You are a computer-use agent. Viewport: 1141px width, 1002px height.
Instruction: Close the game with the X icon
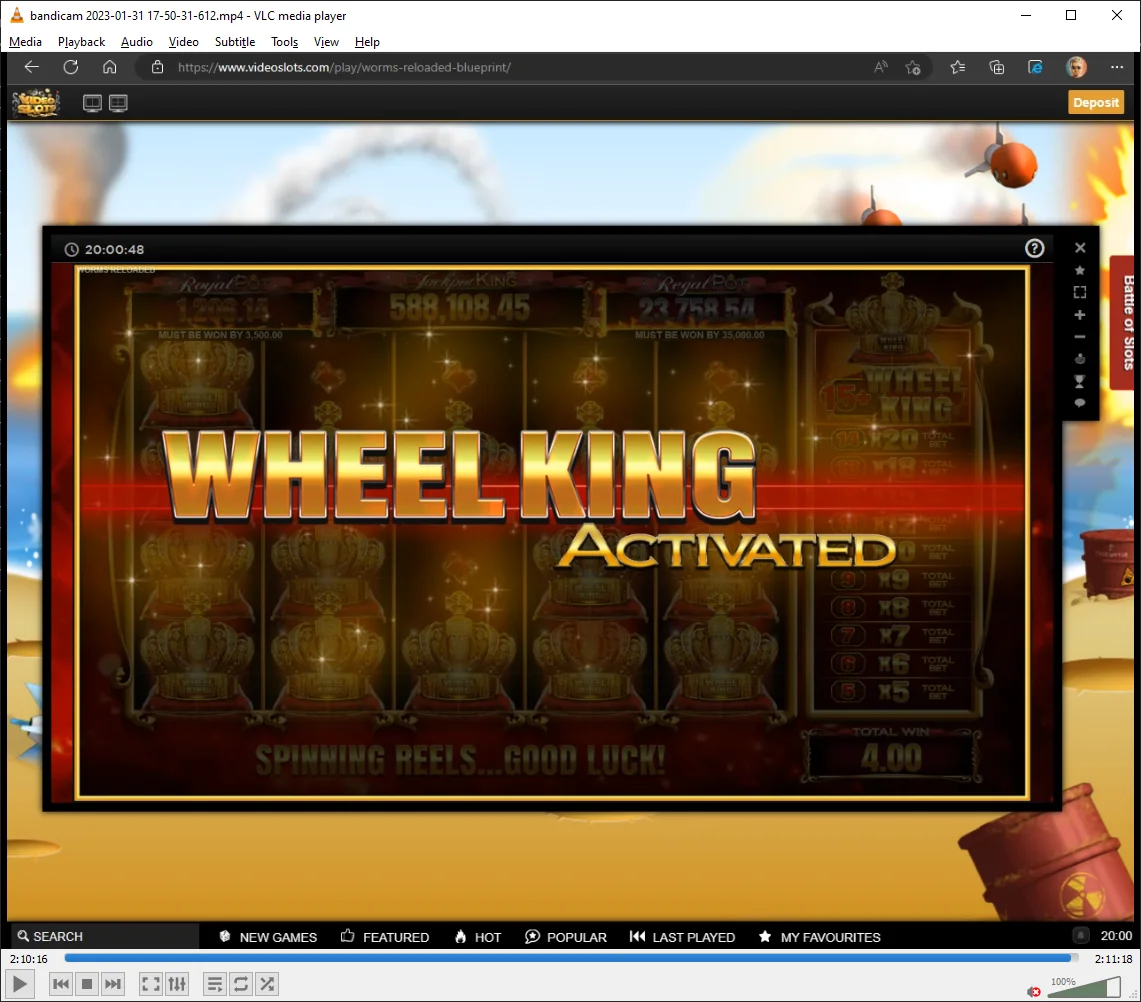1080,248
